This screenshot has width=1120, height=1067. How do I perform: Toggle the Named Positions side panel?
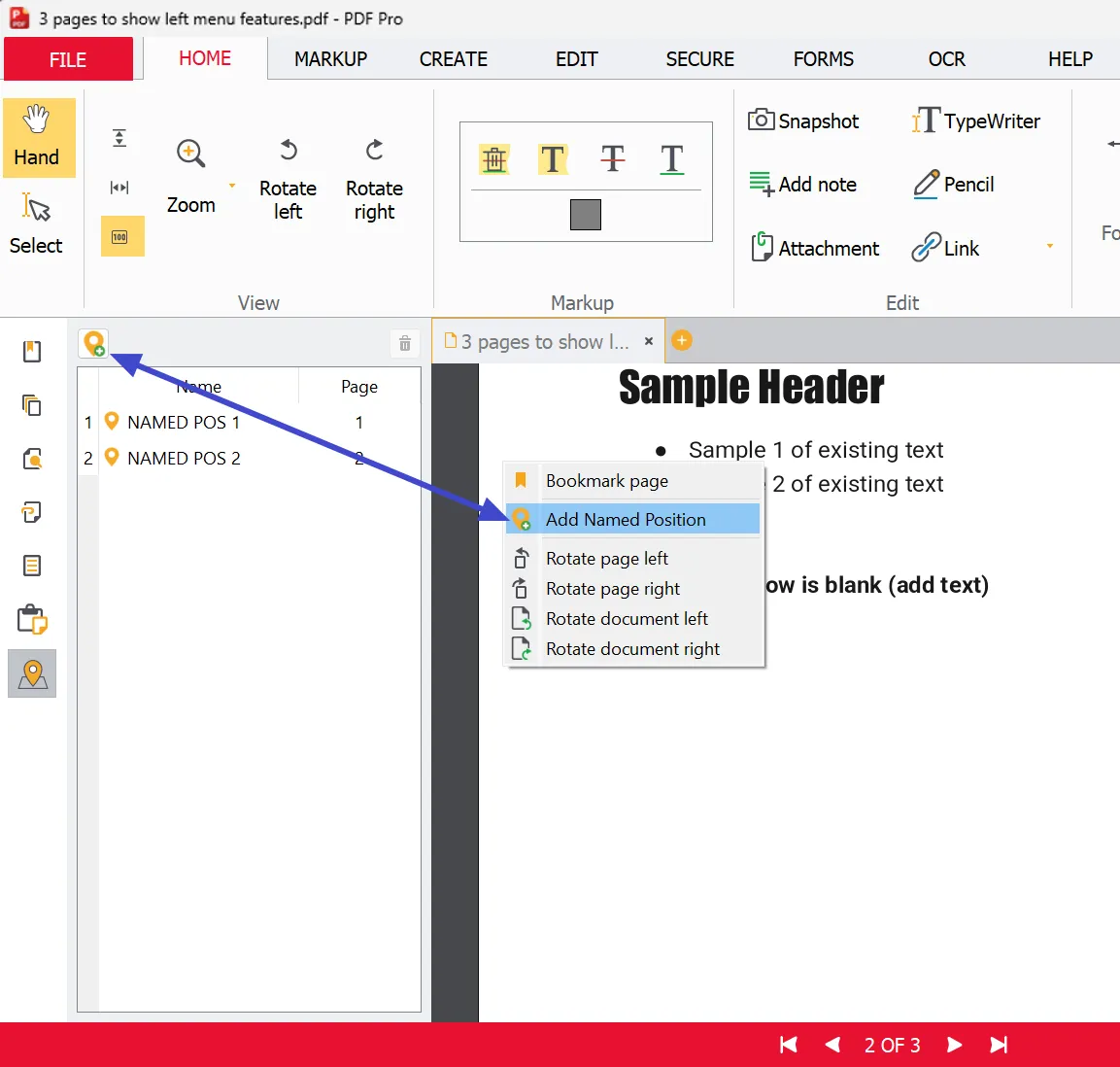(32, 673)
